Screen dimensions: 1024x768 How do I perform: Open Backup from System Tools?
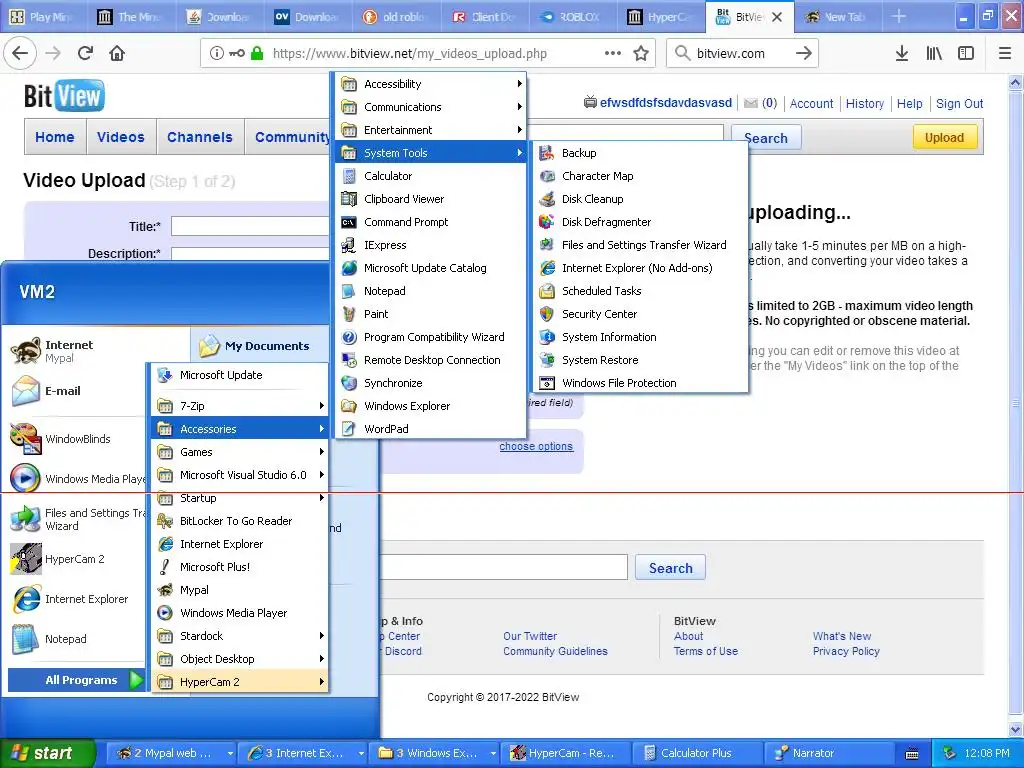[640, 153]
